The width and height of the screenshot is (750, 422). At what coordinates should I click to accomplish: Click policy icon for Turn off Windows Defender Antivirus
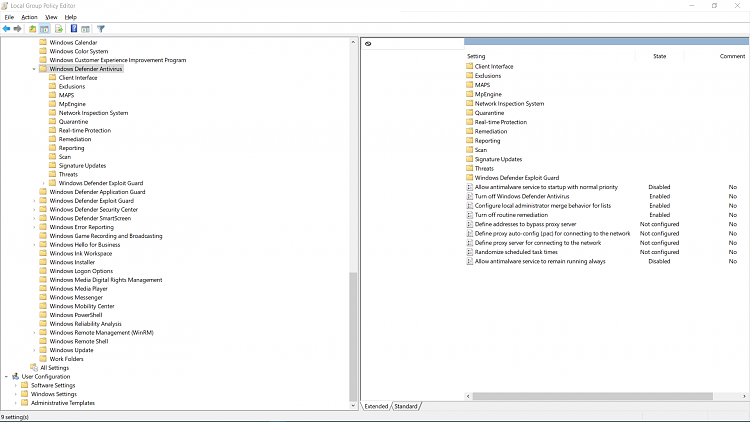(470, 196)
